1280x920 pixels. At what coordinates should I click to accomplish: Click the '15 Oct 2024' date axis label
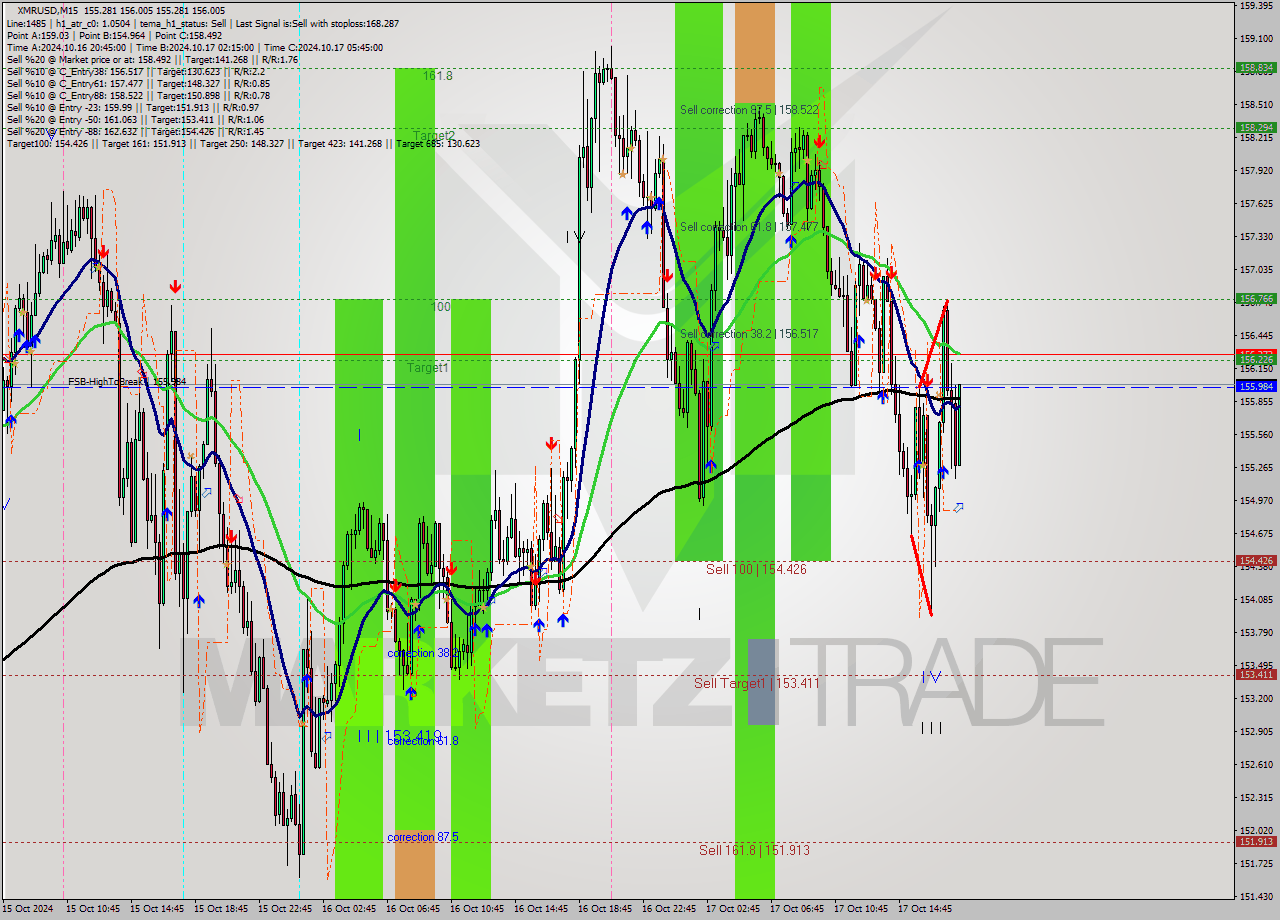tap(27, 909)
